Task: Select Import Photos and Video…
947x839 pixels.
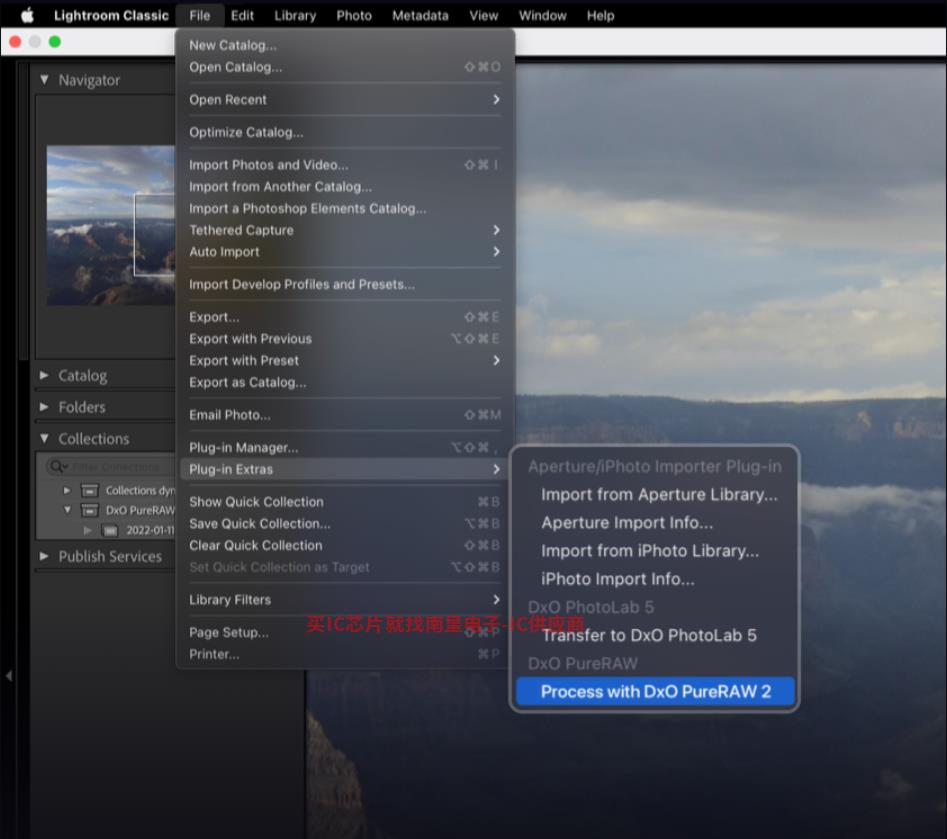Action: tap(345, 165)
